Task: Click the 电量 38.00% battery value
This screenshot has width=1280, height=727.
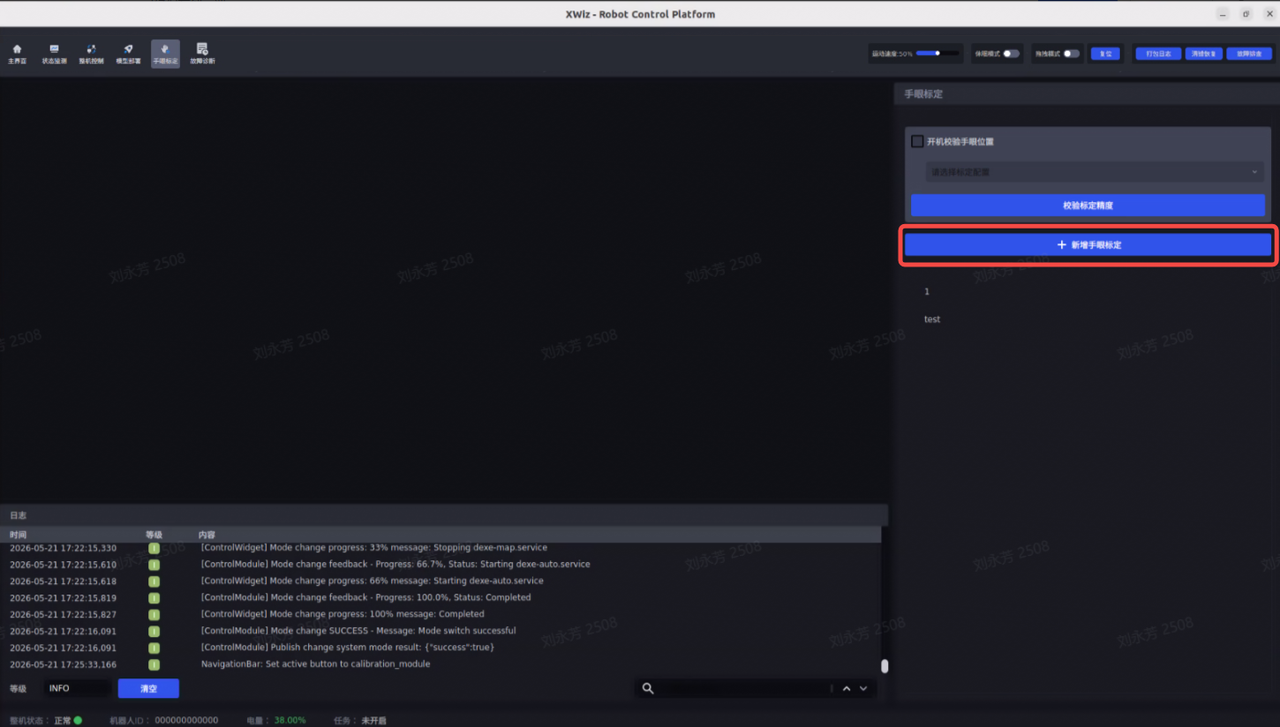Action: tap(290, 720)
